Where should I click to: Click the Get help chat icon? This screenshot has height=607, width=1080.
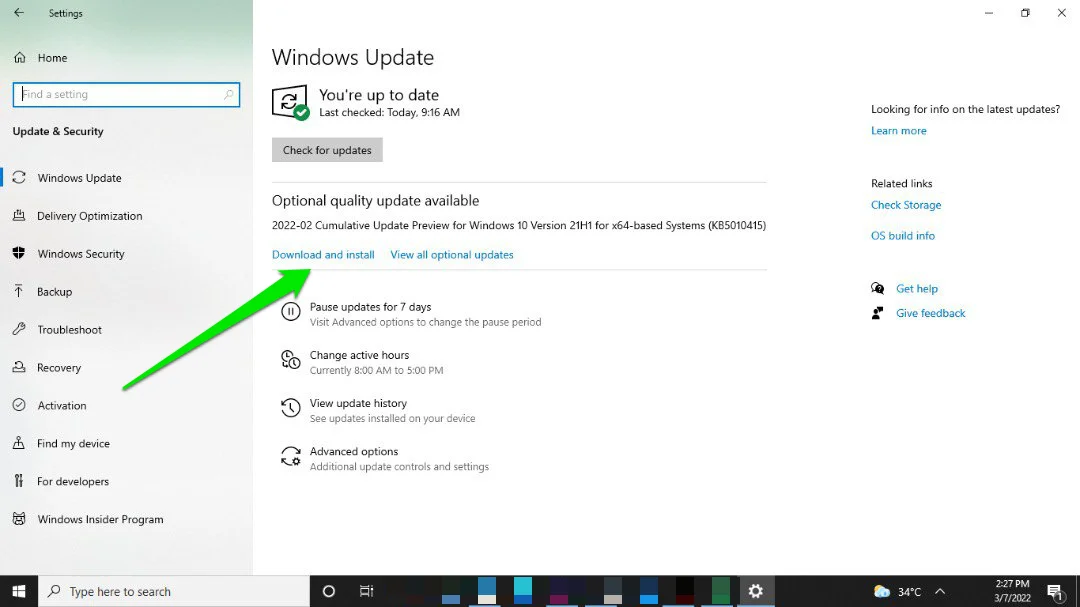878,289
